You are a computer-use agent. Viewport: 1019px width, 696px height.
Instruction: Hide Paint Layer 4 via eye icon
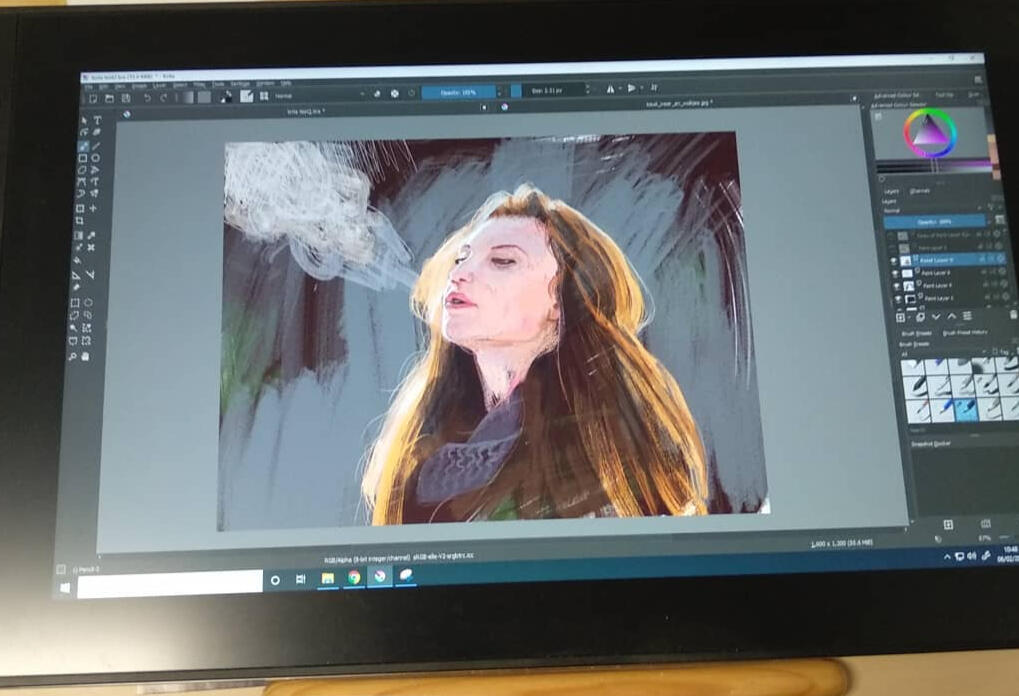[x=896, y=287]
